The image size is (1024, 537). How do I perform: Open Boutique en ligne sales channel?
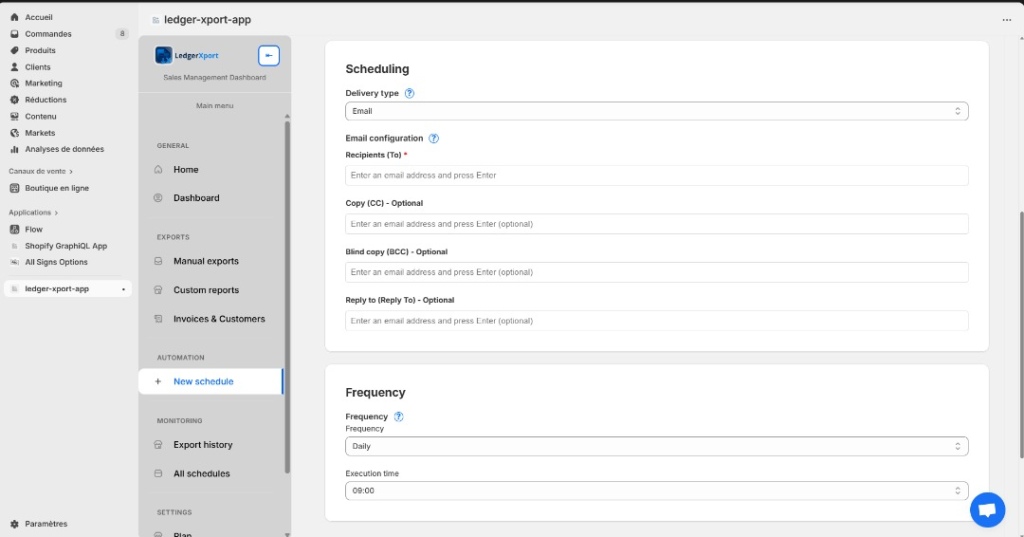pos(56,188)
